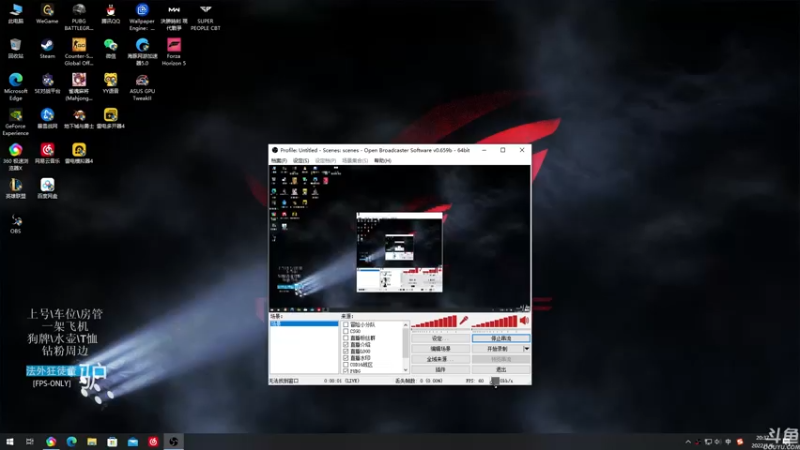Toggle the seventh source checkbox in OBS
The height and width of the screenshot is (450, 800).
[345, 364]
